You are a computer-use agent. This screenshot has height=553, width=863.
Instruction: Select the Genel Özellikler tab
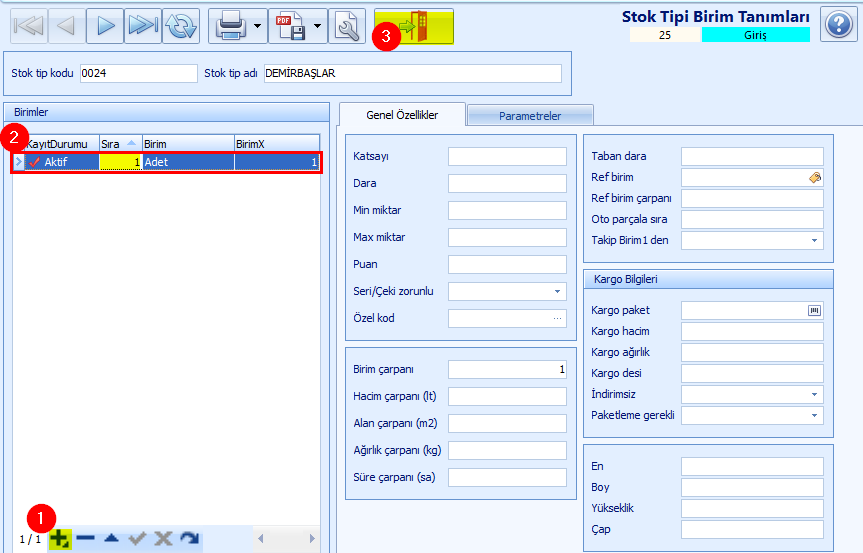coord(402,115)
